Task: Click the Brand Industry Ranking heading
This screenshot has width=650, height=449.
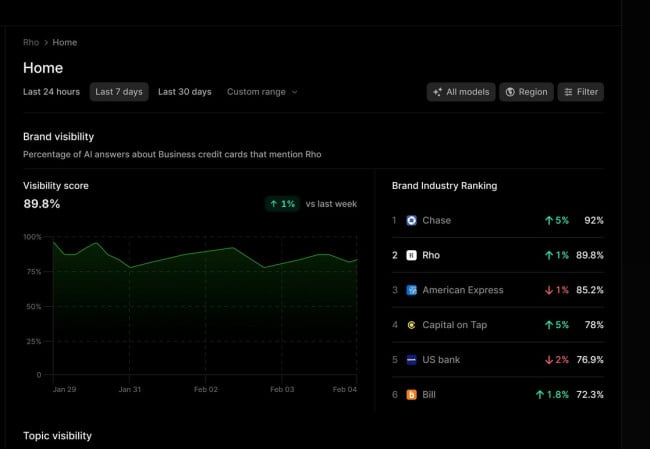Action: pyautogui.click(x=444, y=186)
